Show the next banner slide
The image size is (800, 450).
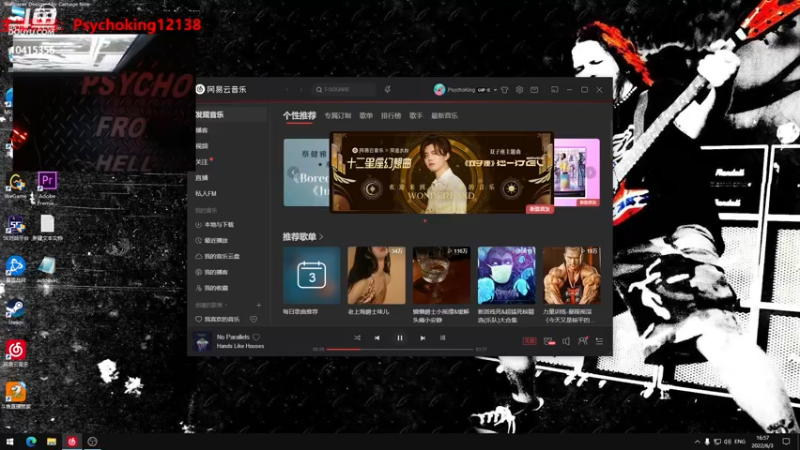590,172
